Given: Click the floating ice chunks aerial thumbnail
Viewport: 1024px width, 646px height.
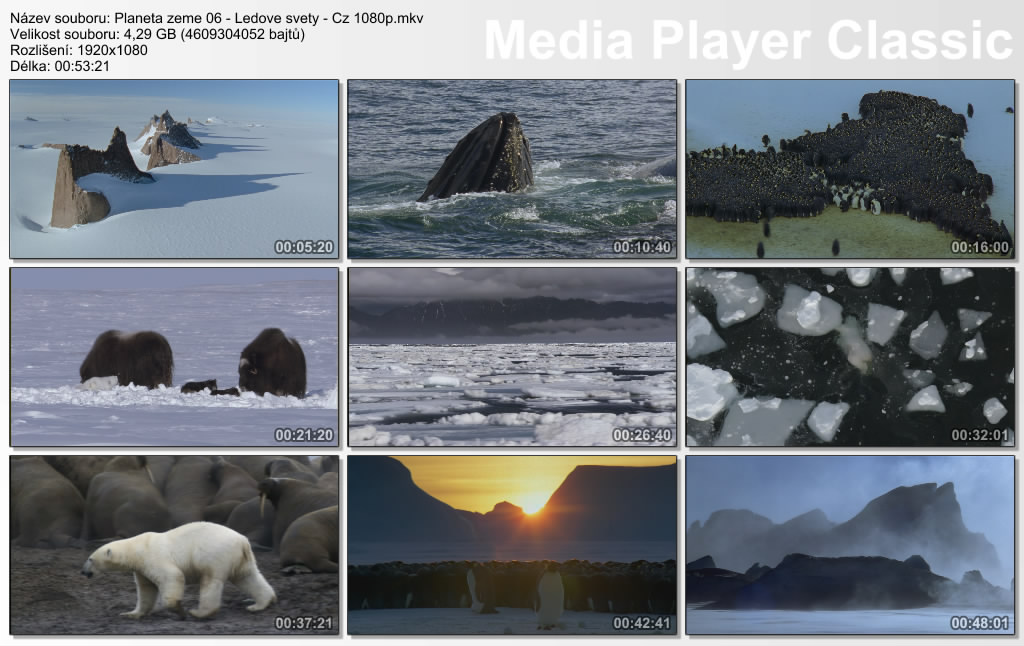Looking at the screenshot, I should [x=850, y=356].
